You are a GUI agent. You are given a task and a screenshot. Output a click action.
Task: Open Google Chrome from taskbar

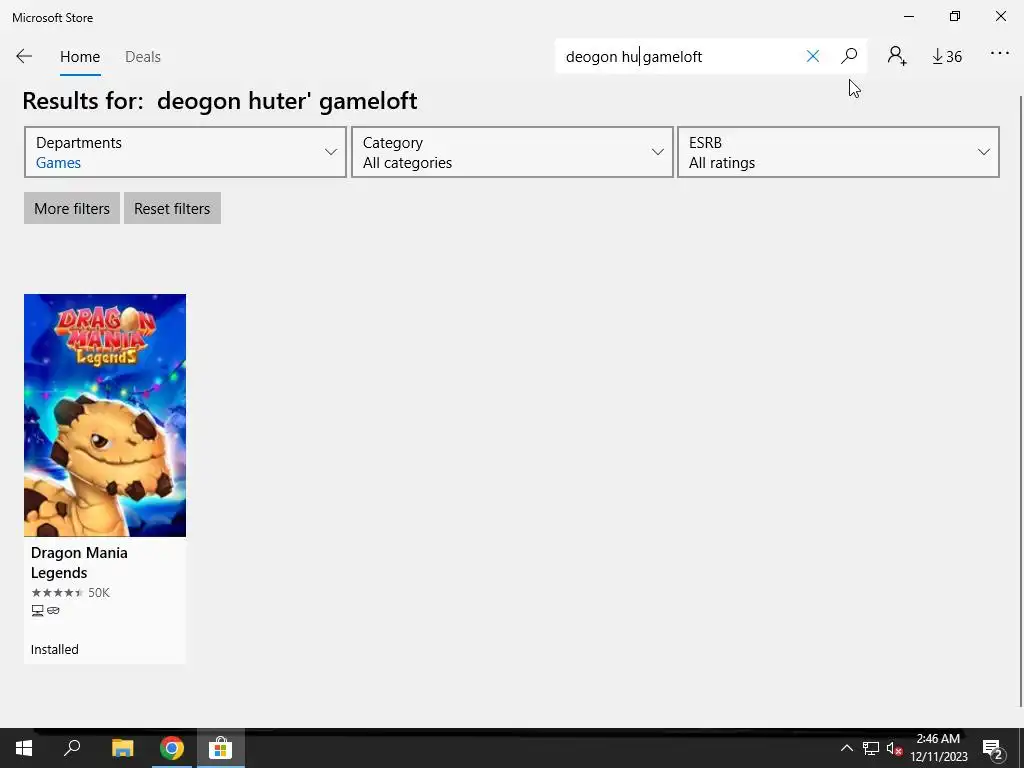[x=172, y=748]
